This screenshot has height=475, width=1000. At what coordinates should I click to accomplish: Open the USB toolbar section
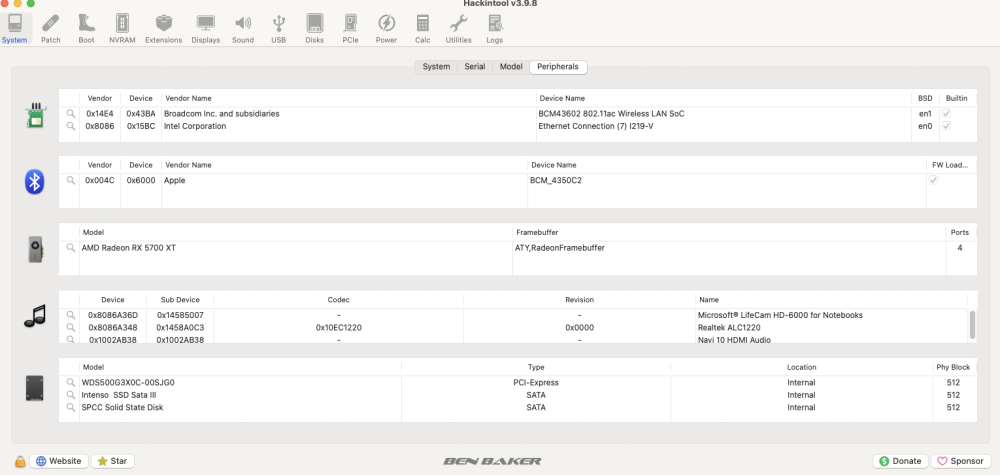click(279, 29)
